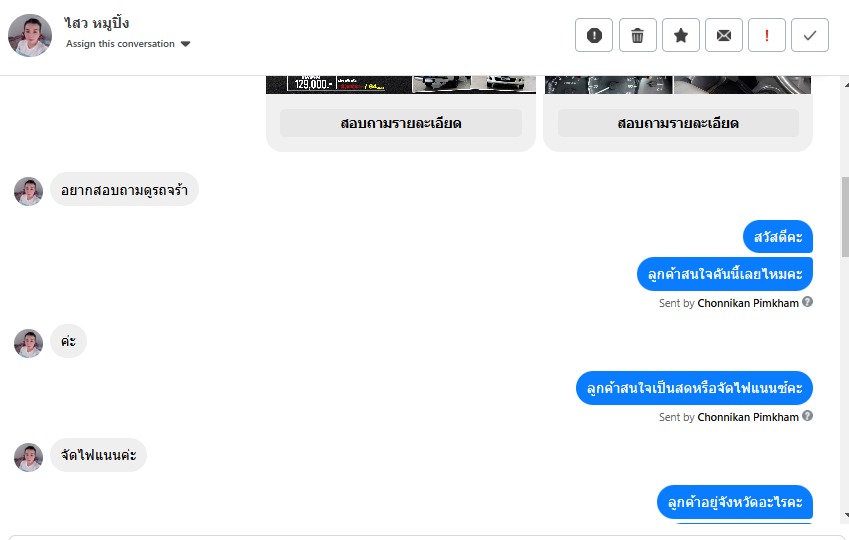This screenshot has width=849, height=540.
Task: Flag conversation as priority red exclamation
Action: [x=767, y=35]
